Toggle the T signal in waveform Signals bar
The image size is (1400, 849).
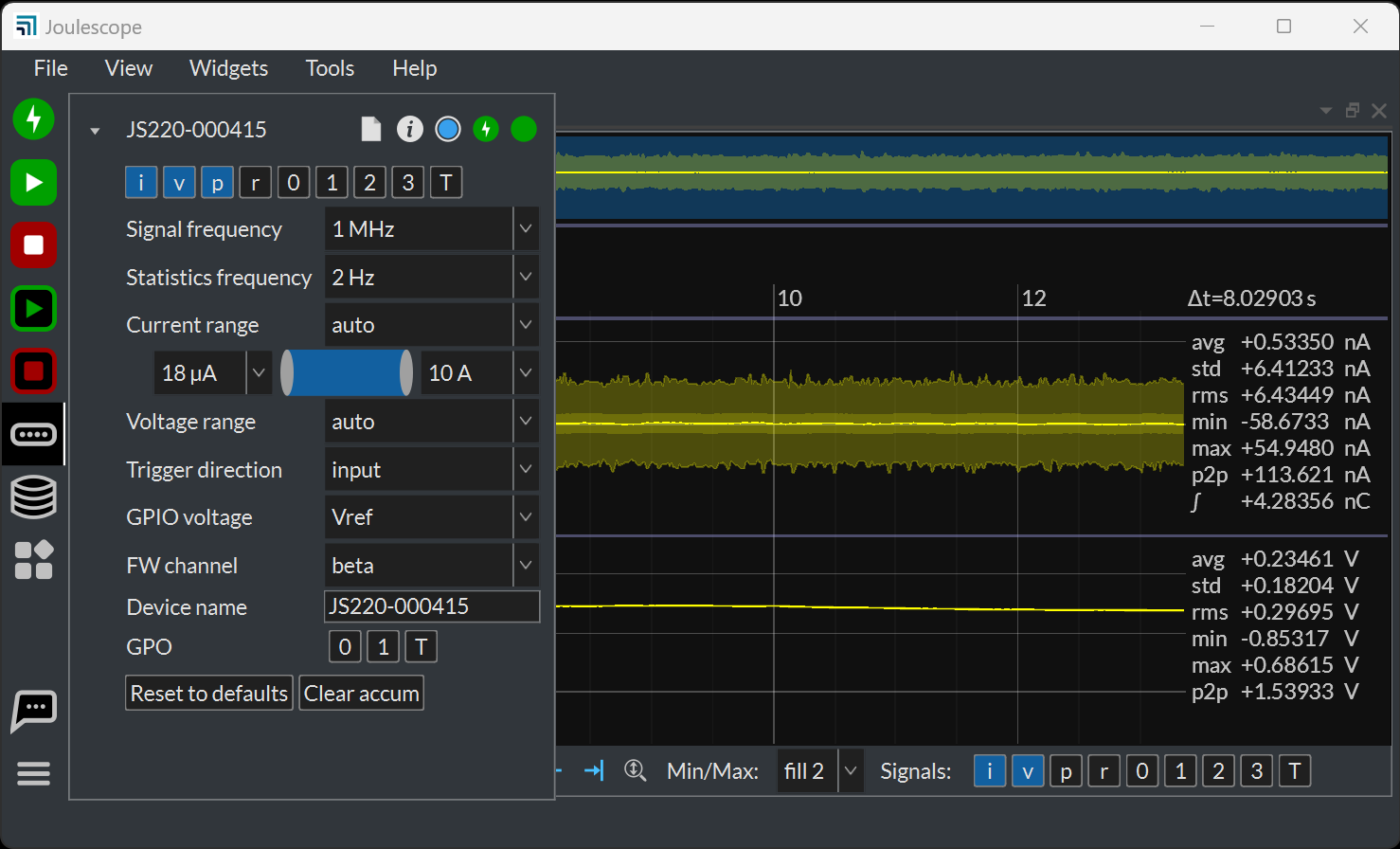[1295, 771]
